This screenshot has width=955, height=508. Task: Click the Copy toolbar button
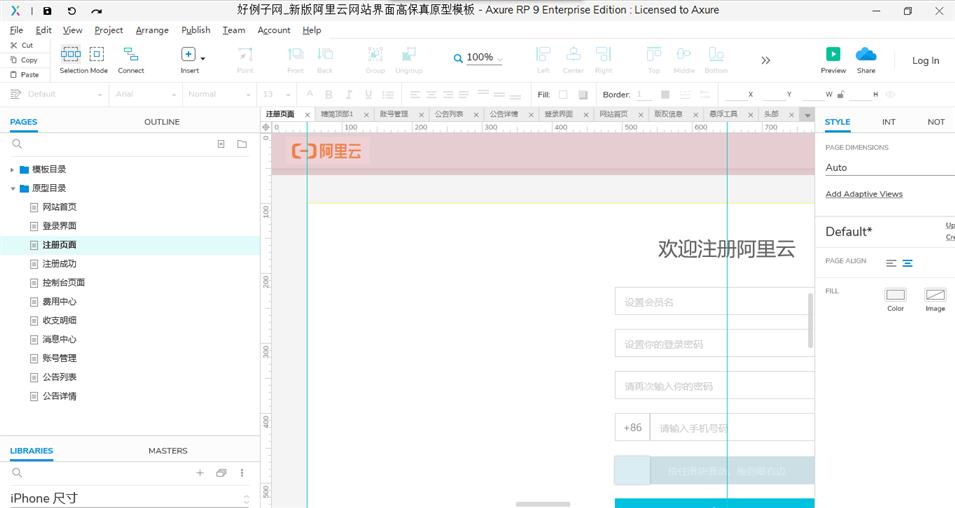24,60
